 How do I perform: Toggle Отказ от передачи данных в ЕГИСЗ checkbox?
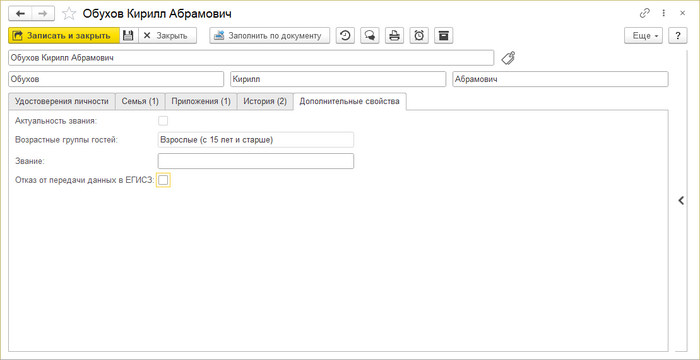(163, 180)
